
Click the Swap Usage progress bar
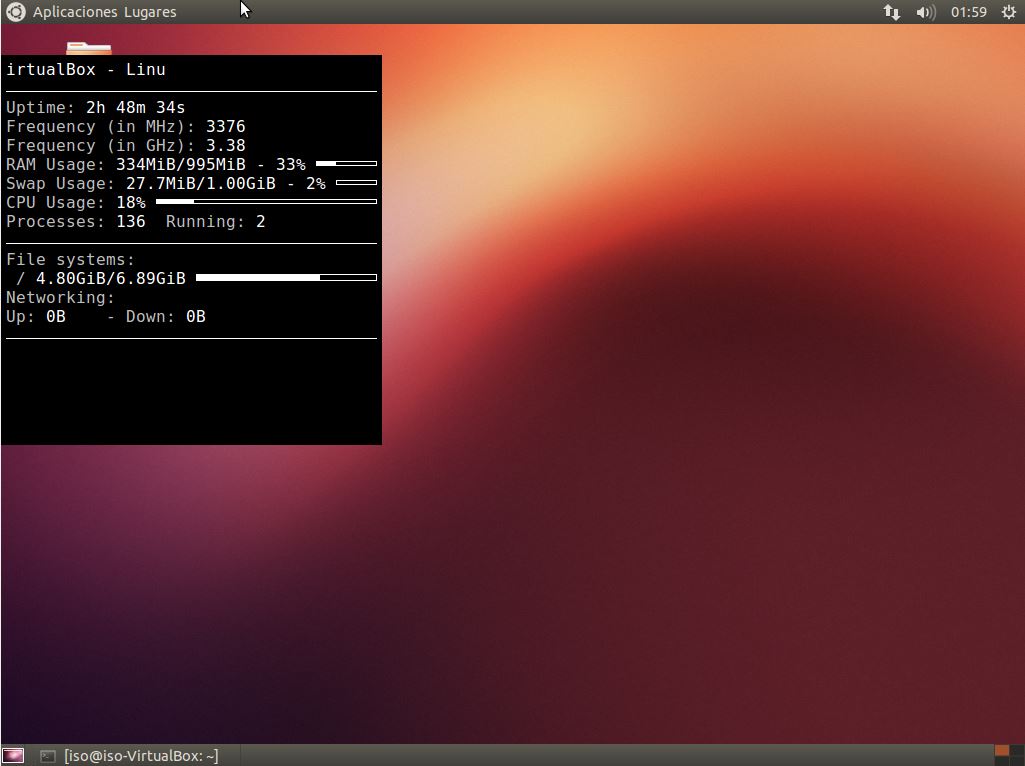click(356, 182)
